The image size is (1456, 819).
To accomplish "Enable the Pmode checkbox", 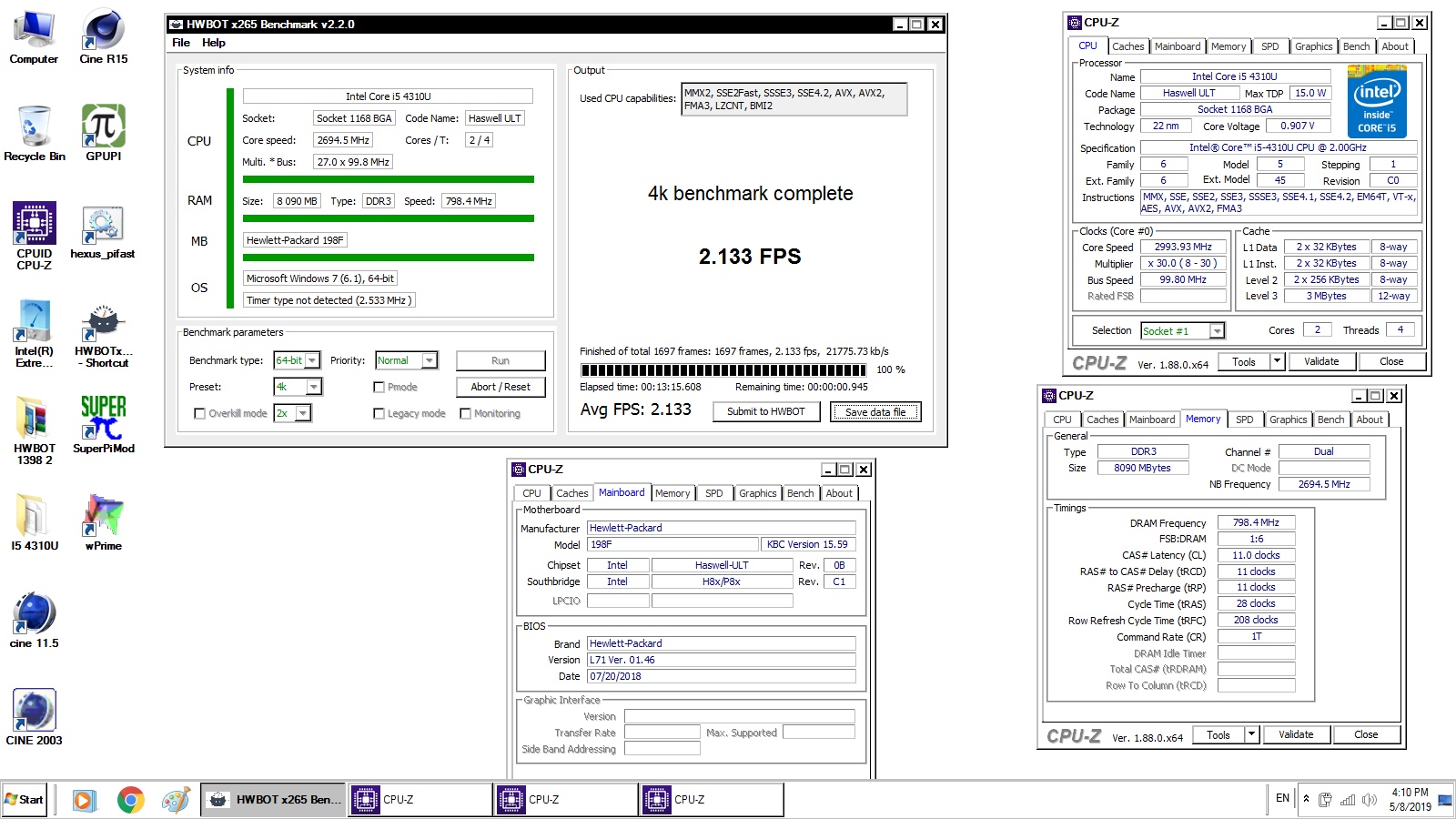I will click(379, 387).
